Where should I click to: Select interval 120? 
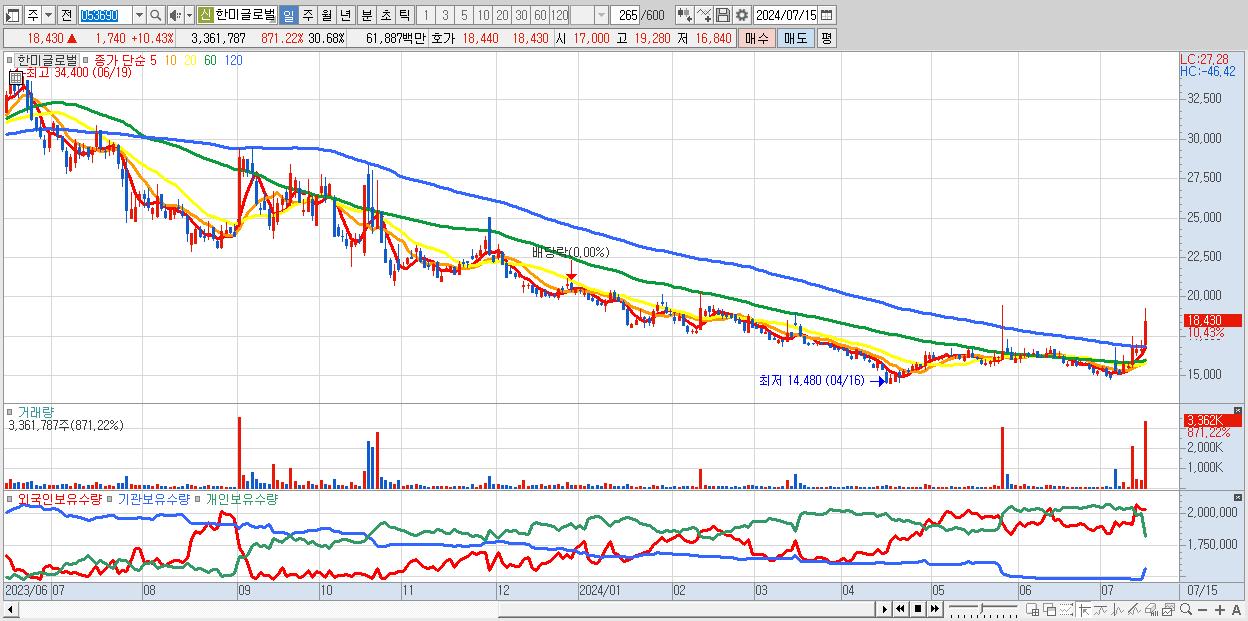(x=559, y=15)
